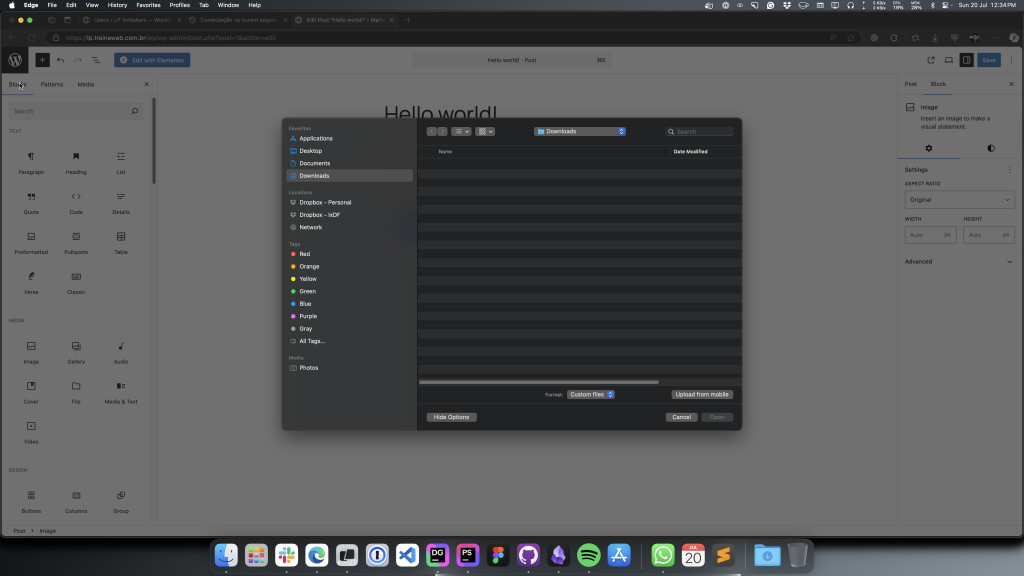Screen dimensions: 1024x576
Task: Expand the Advanced settings section
Action: click(x=959, y=262)
